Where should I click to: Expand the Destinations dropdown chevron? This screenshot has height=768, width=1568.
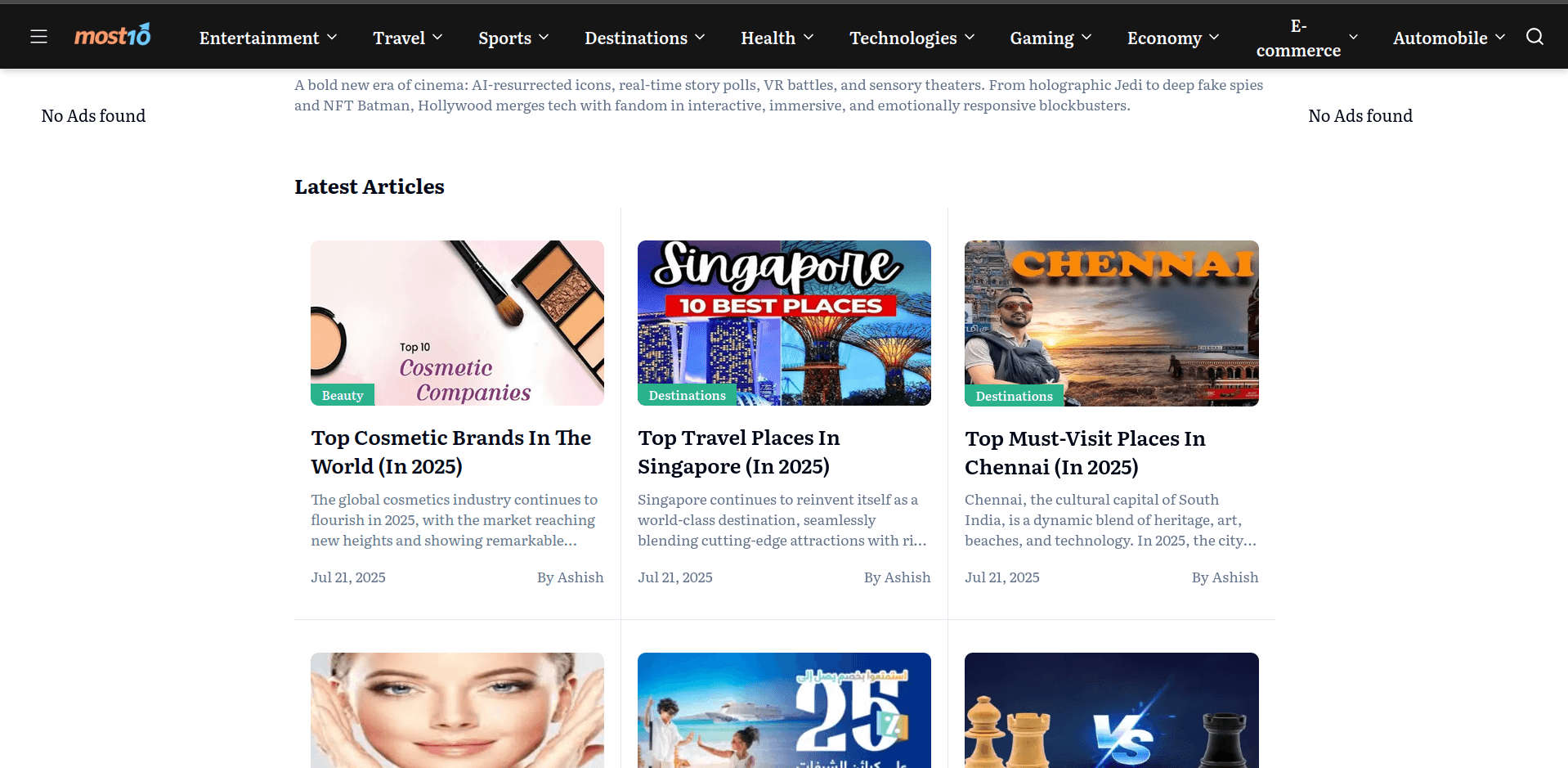click(700, 38)
